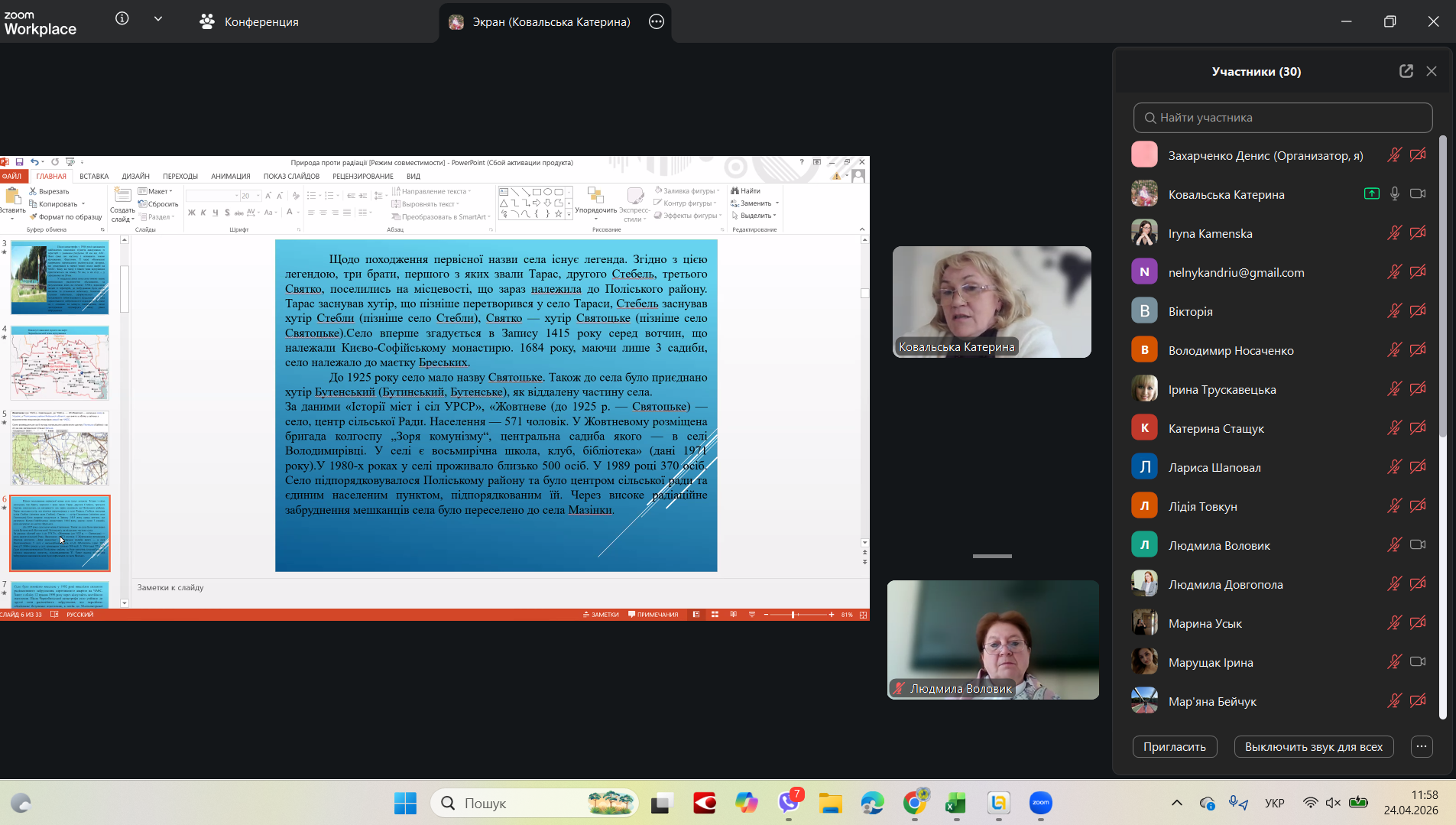Click the Zoom icon in the taskbar

[1040, 803]
